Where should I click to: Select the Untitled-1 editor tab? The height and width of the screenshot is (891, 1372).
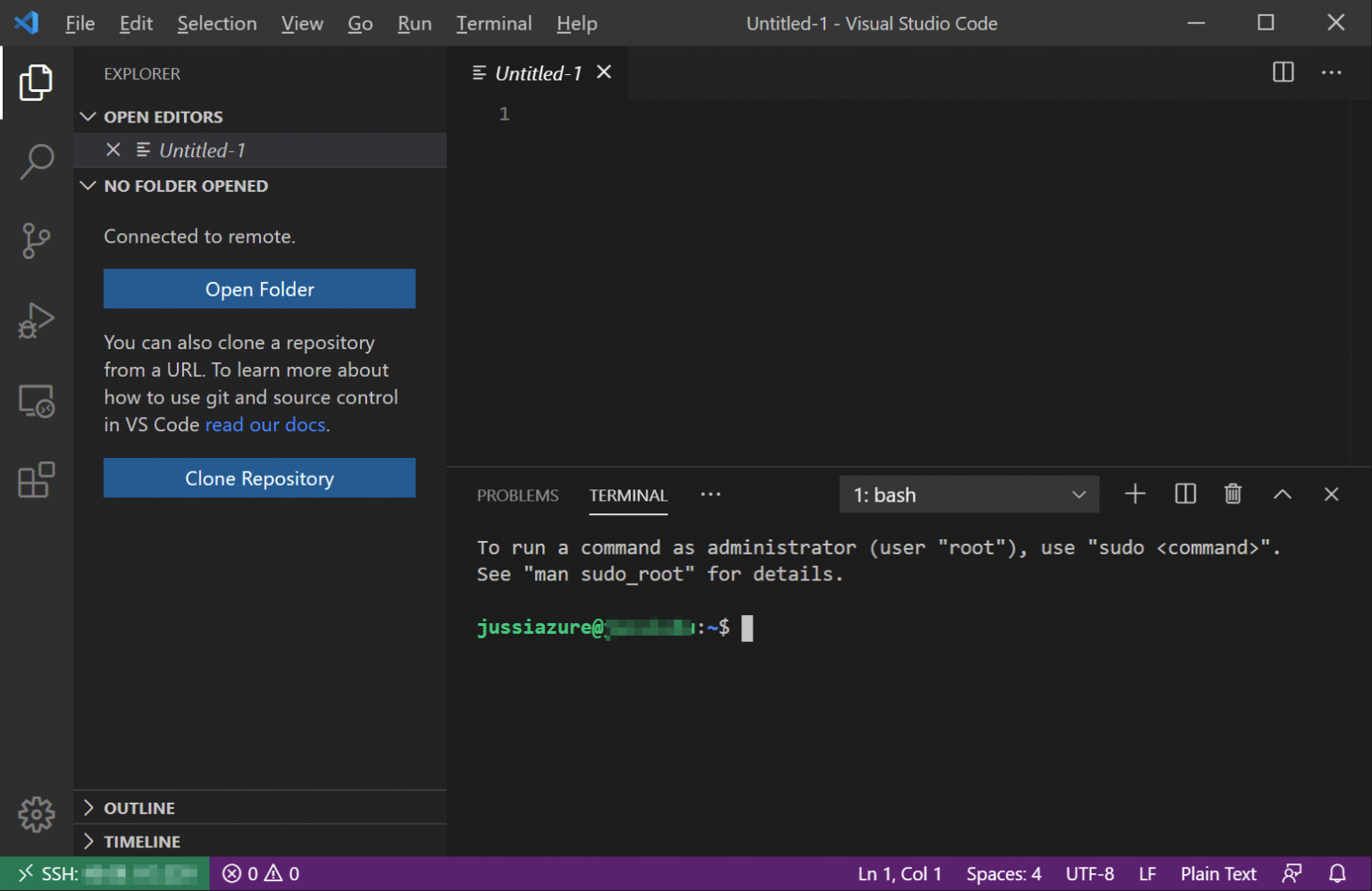click(x=538, y=73)
